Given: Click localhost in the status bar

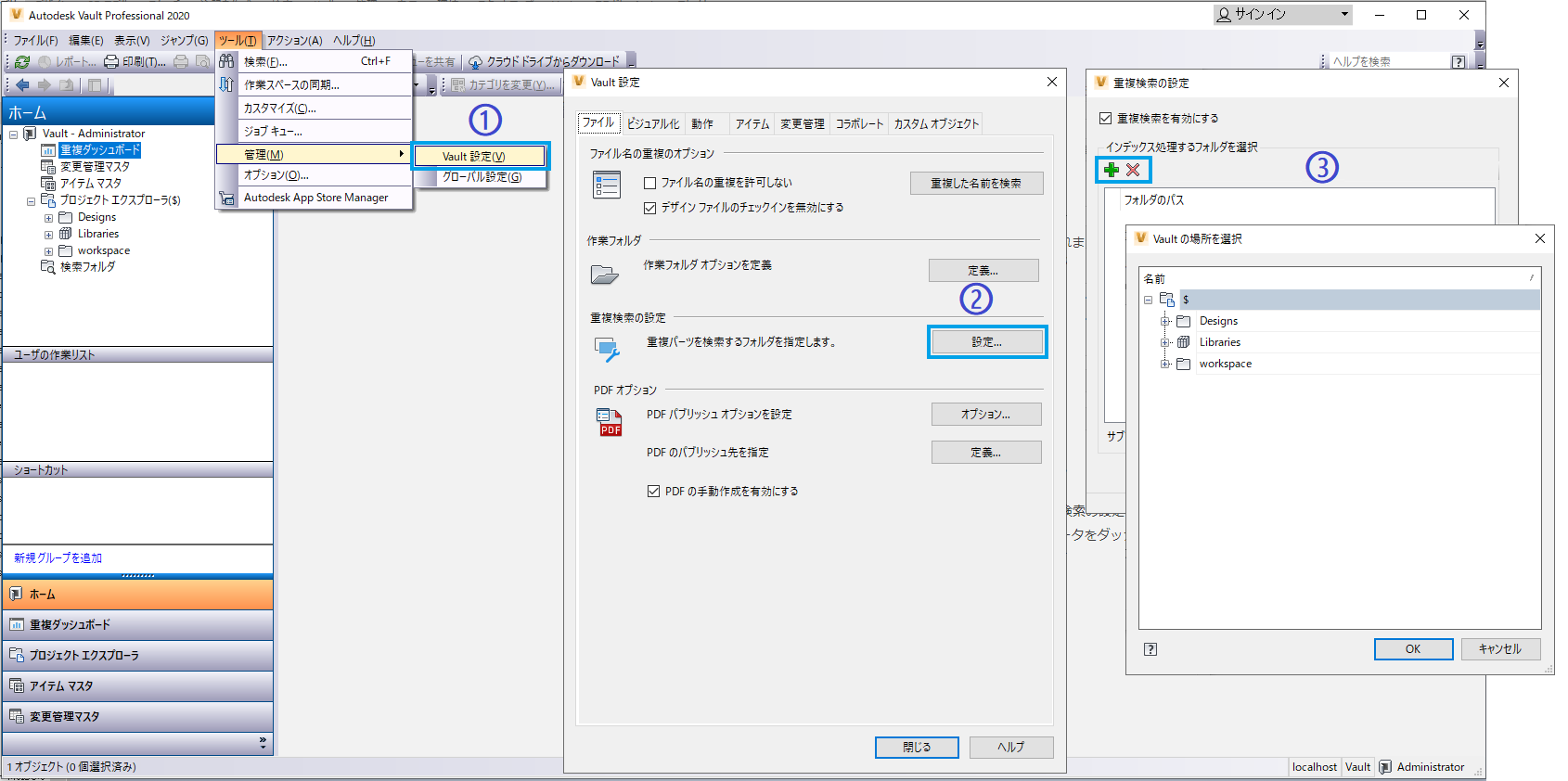Looking at the screenshot, I should 1315,767.
